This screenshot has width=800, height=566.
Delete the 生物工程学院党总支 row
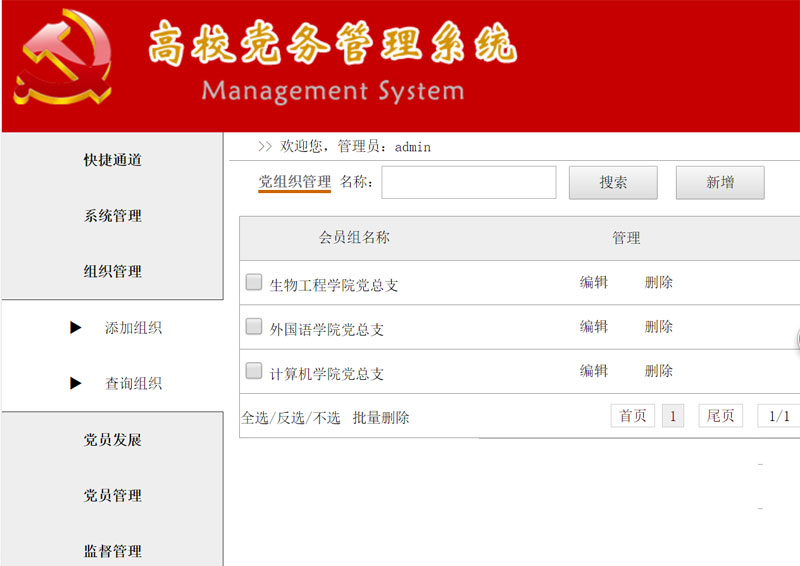659,282
